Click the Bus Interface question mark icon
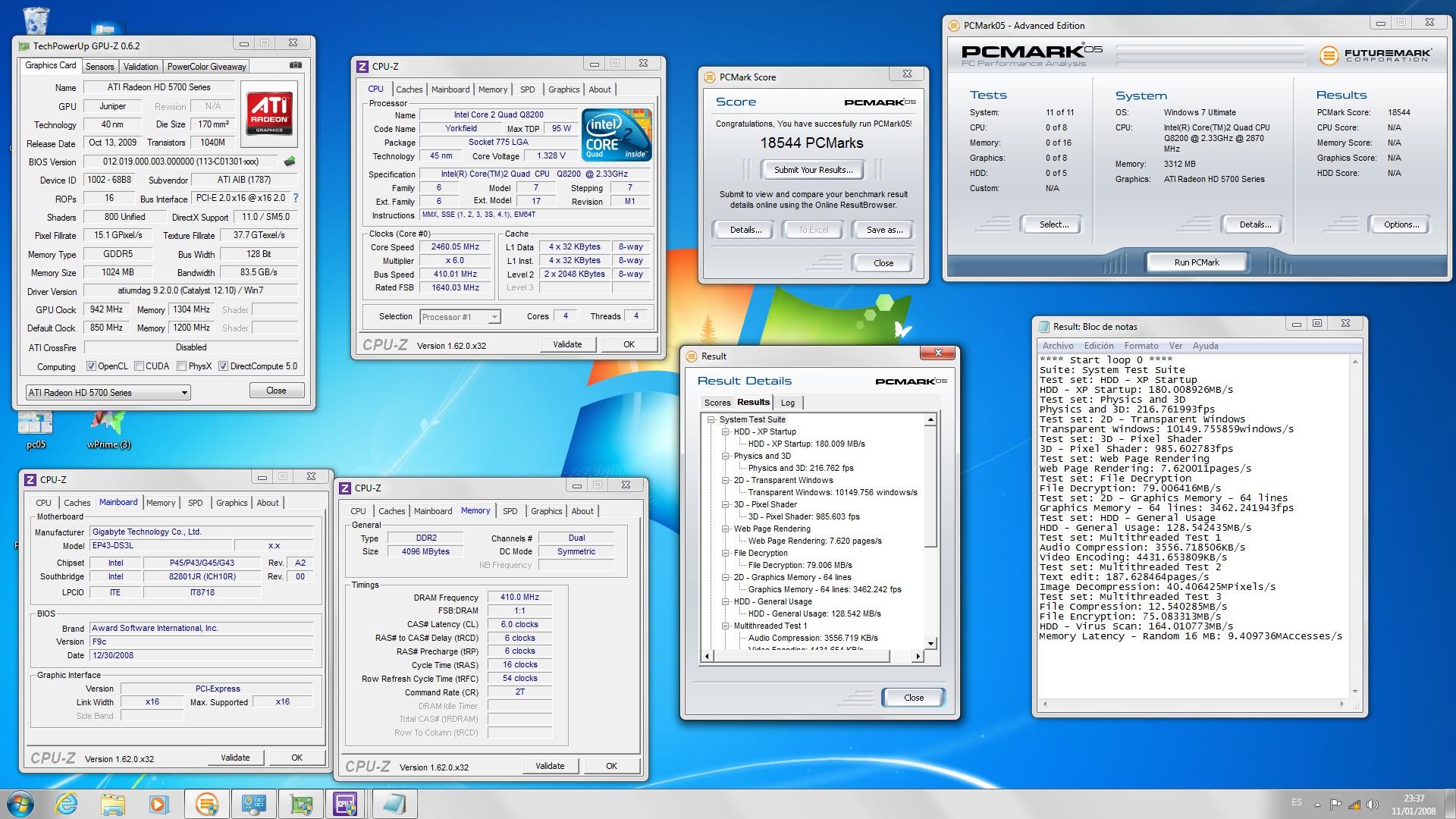1456x819 pixels. pos(295,198)
